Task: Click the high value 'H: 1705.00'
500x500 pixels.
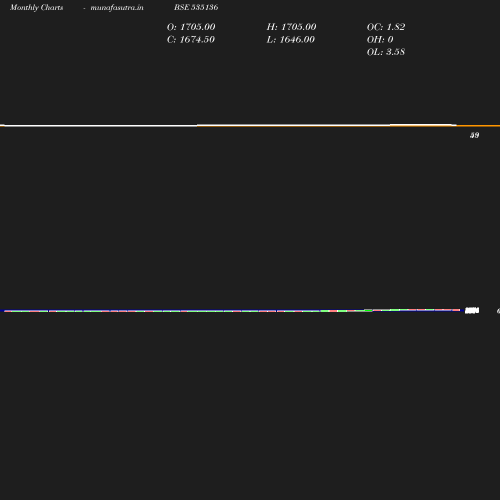Action: coord(291,27)
